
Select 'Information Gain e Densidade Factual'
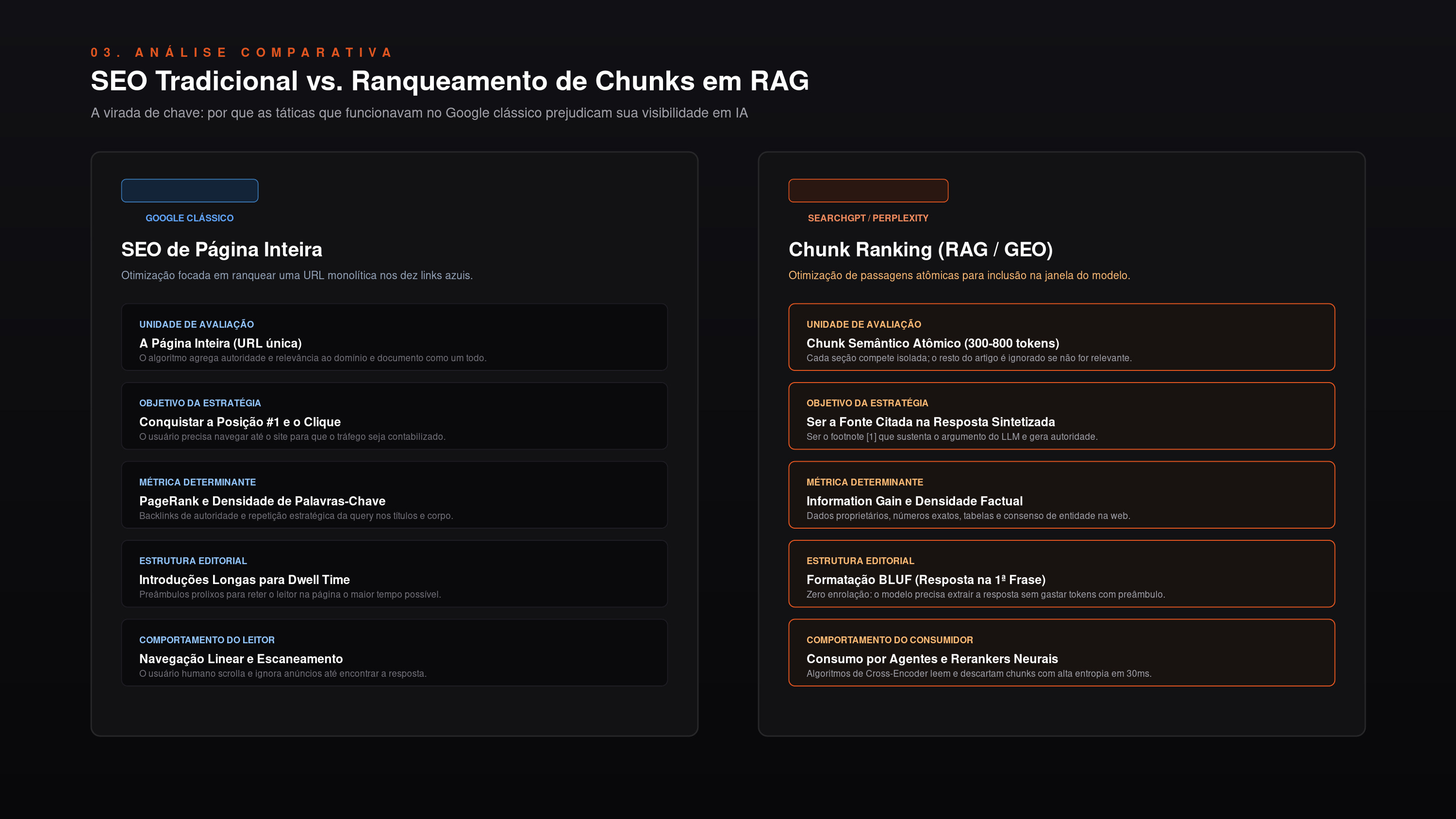pyautogui.click(x=914, y=501)
